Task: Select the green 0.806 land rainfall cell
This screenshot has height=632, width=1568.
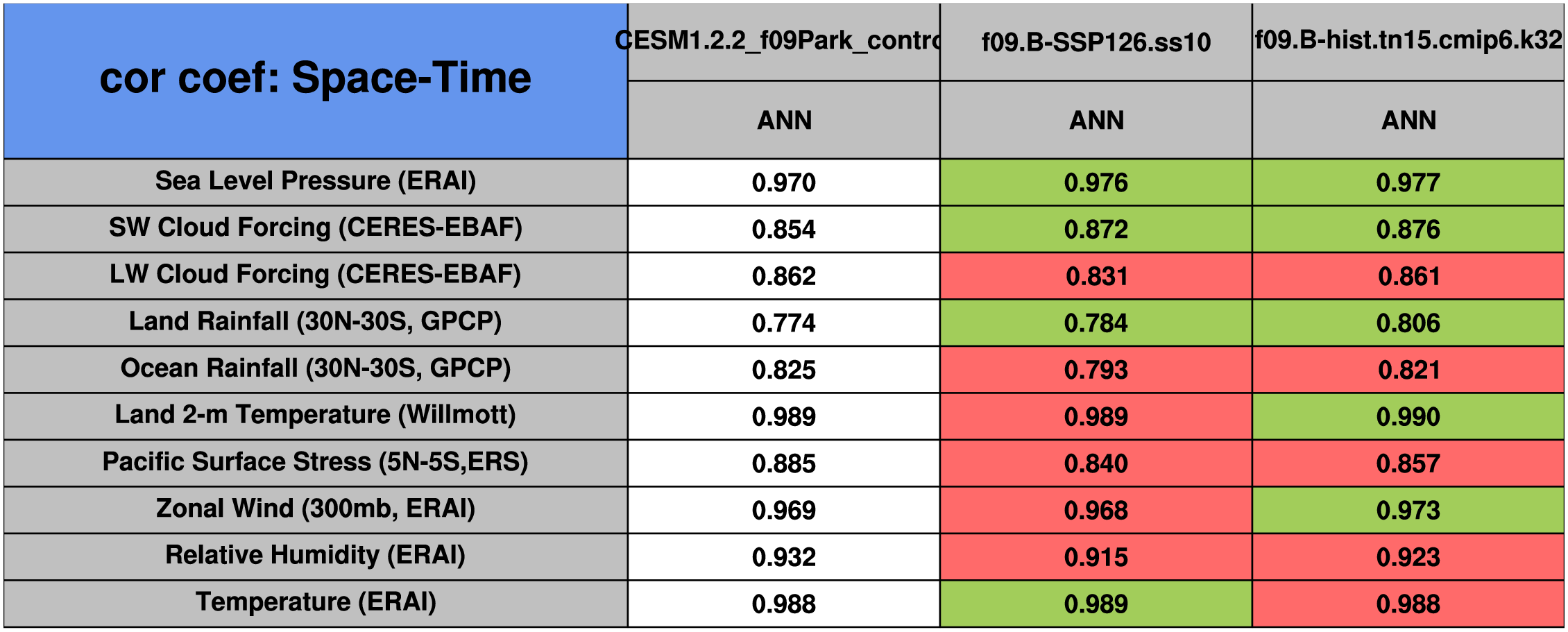Action: coord(1408,323)
